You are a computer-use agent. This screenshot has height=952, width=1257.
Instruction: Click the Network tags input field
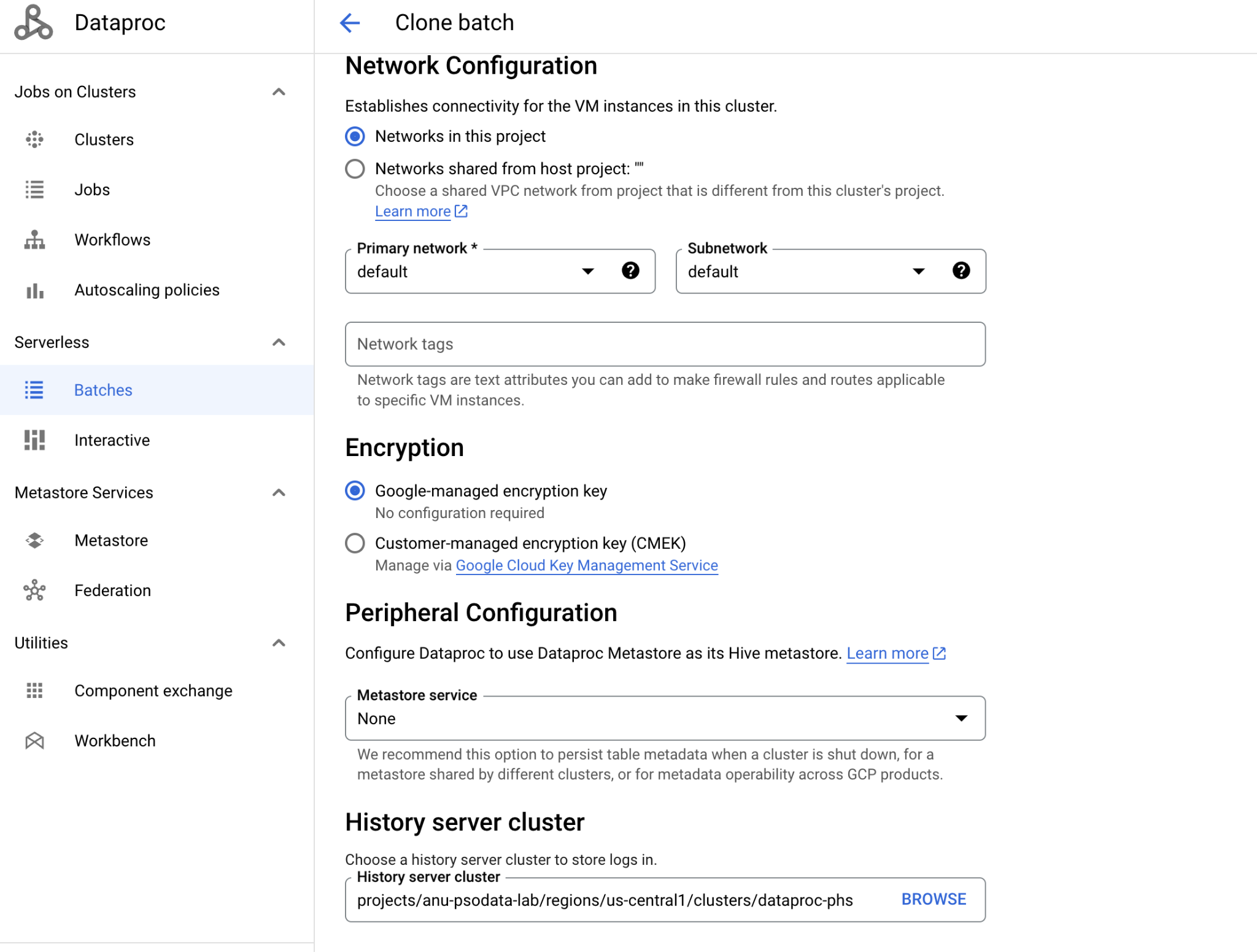click(665, 344)
